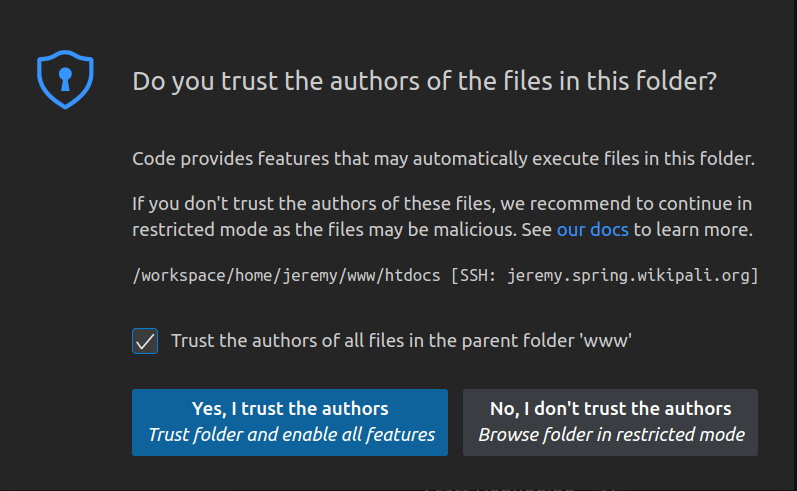Check the trust parent folder 'www' checkbox

pos(145,341)
